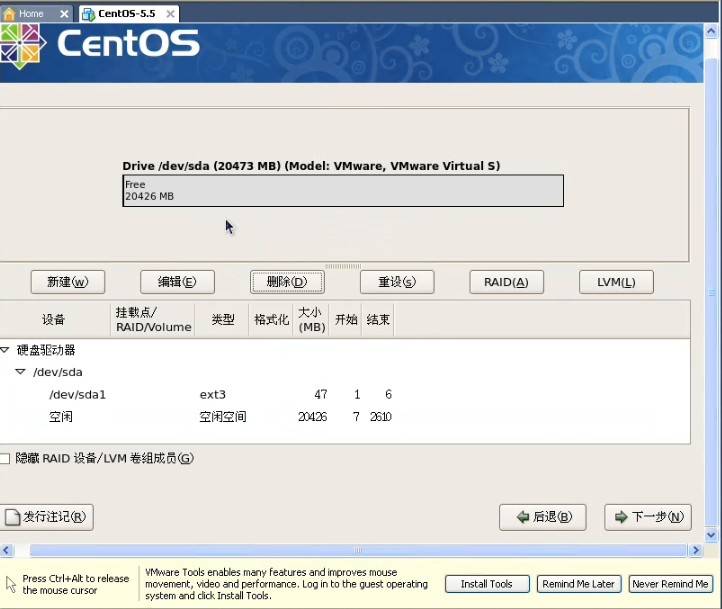Open 发行注记(R) release notes
The image size is (722, 609).
(47, 517)
